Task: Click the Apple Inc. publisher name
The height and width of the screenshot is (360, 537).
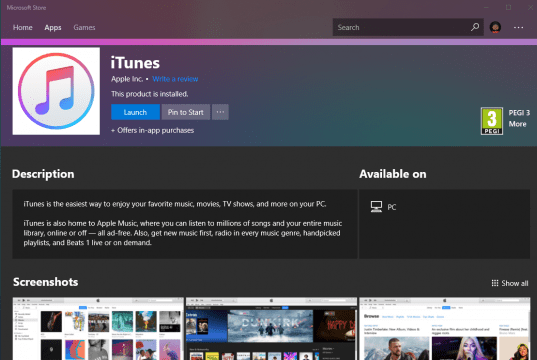Action: point(127,79)
